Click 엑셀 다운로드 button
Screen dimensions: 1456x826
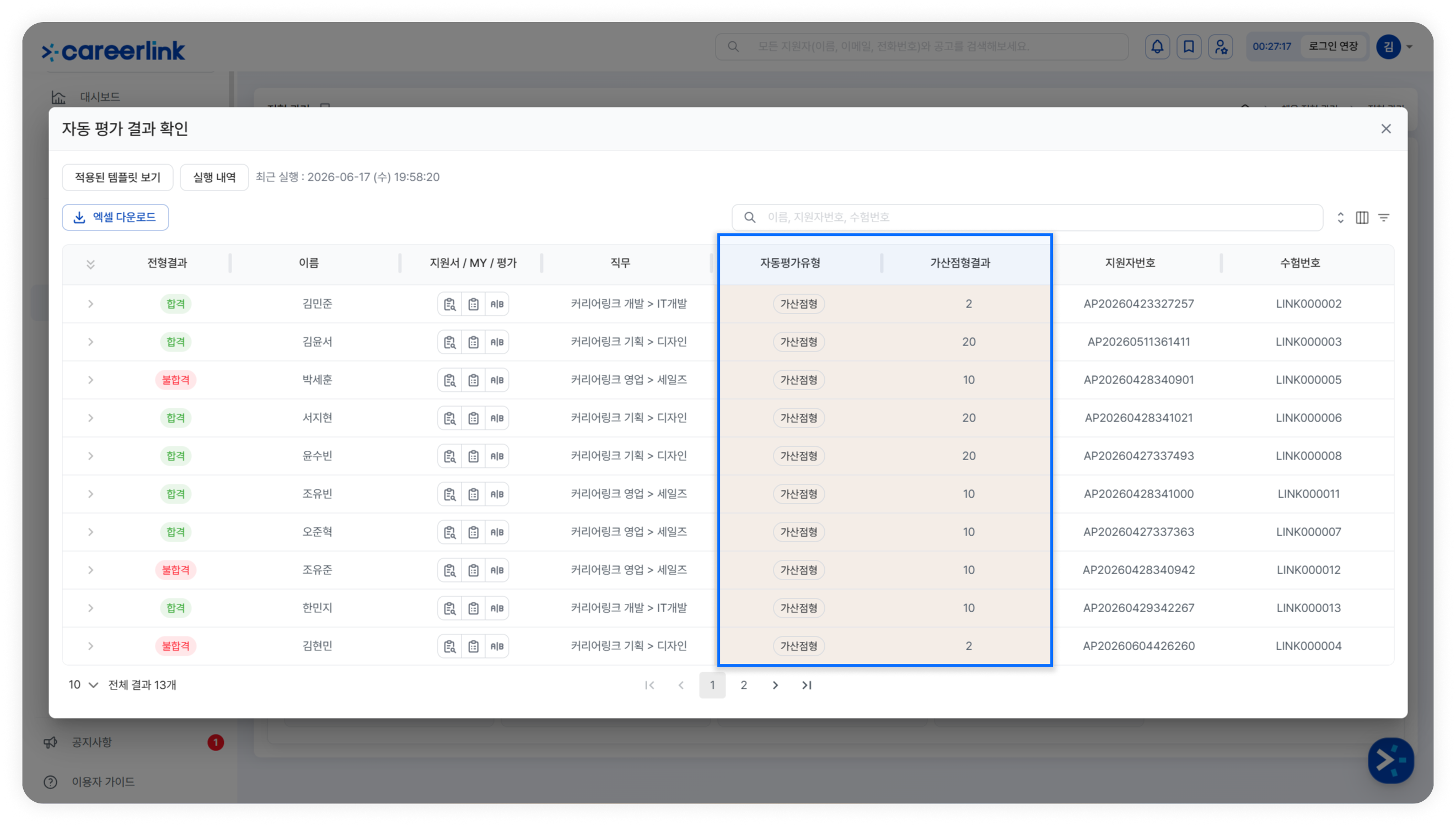coord(115,217)
